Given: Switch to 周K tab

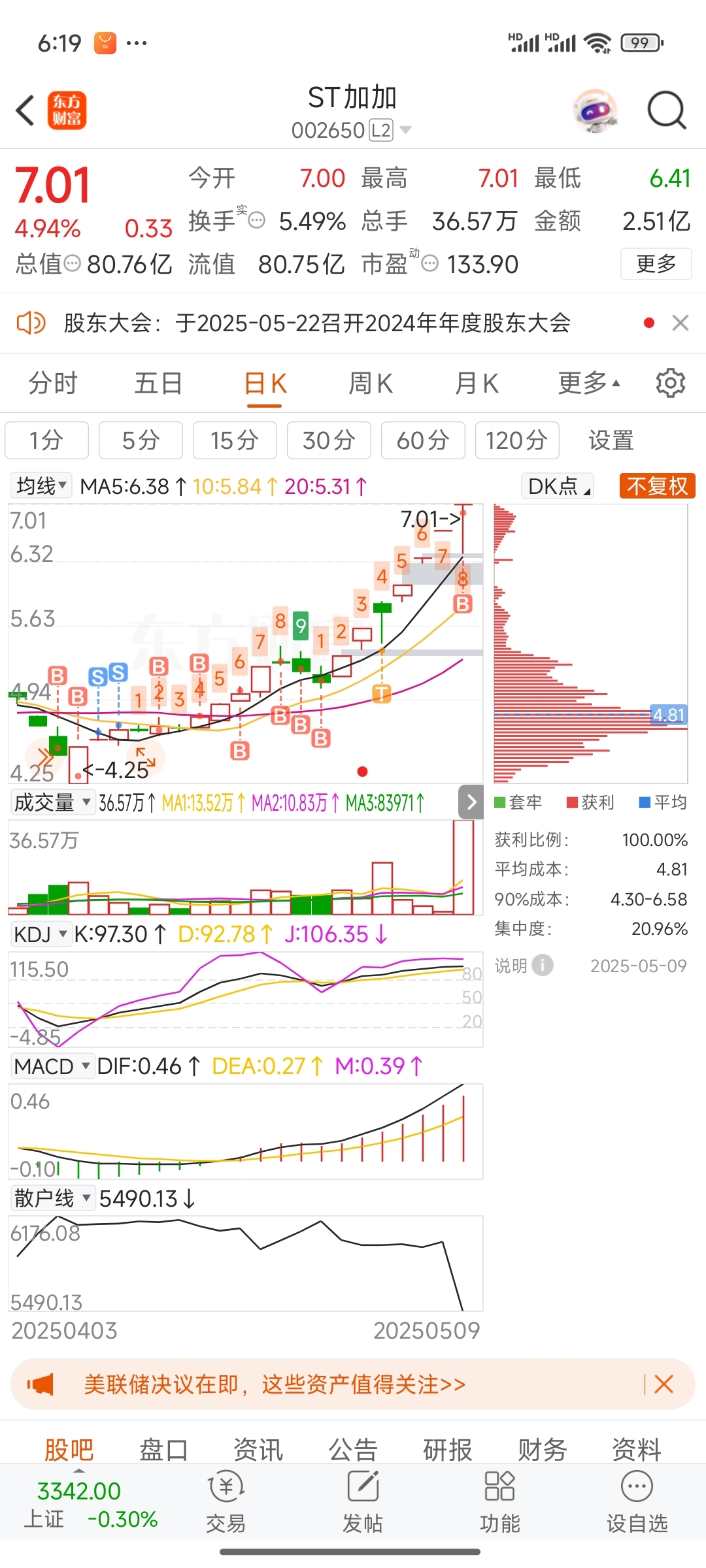Looking at the screenshot, I should coord(371,383).
